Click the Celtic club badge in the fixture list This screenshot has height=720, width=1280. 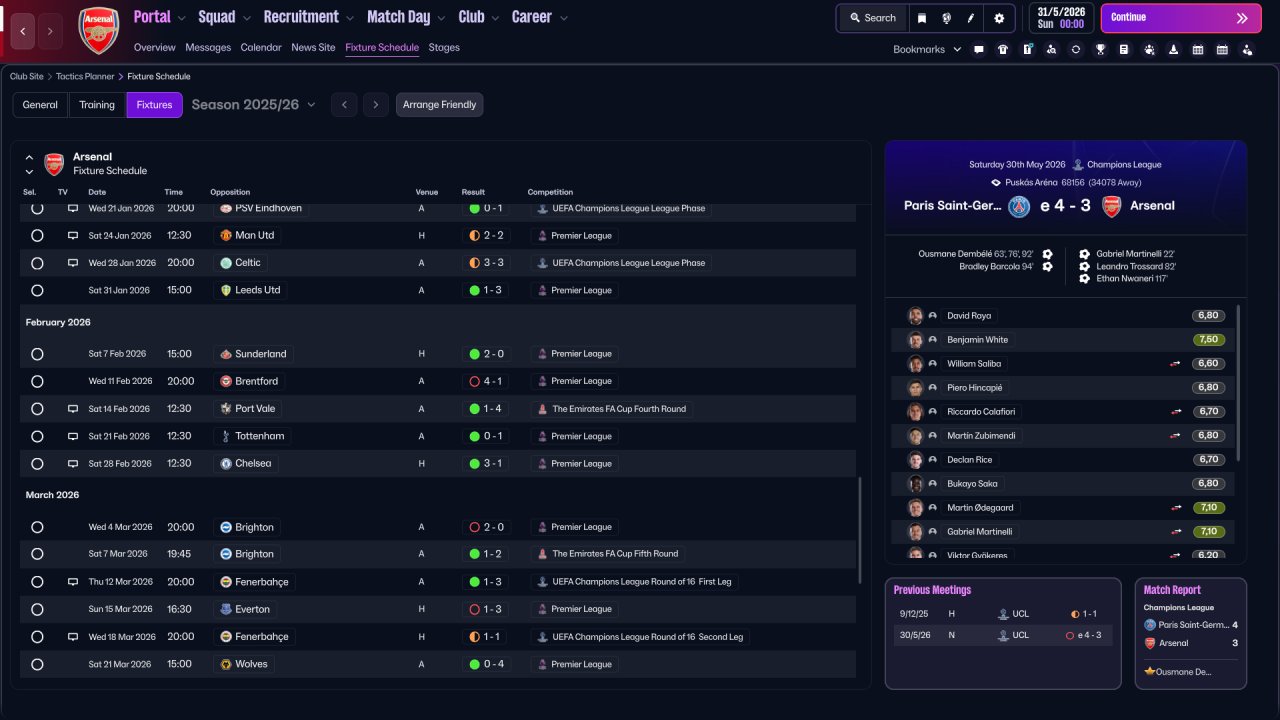point(226,263)
